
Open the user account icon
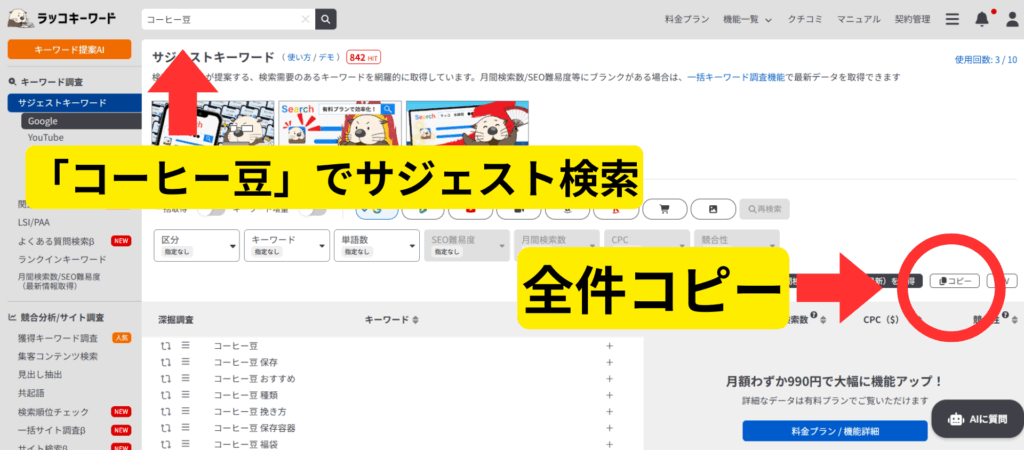click(x=1012, y=20)
